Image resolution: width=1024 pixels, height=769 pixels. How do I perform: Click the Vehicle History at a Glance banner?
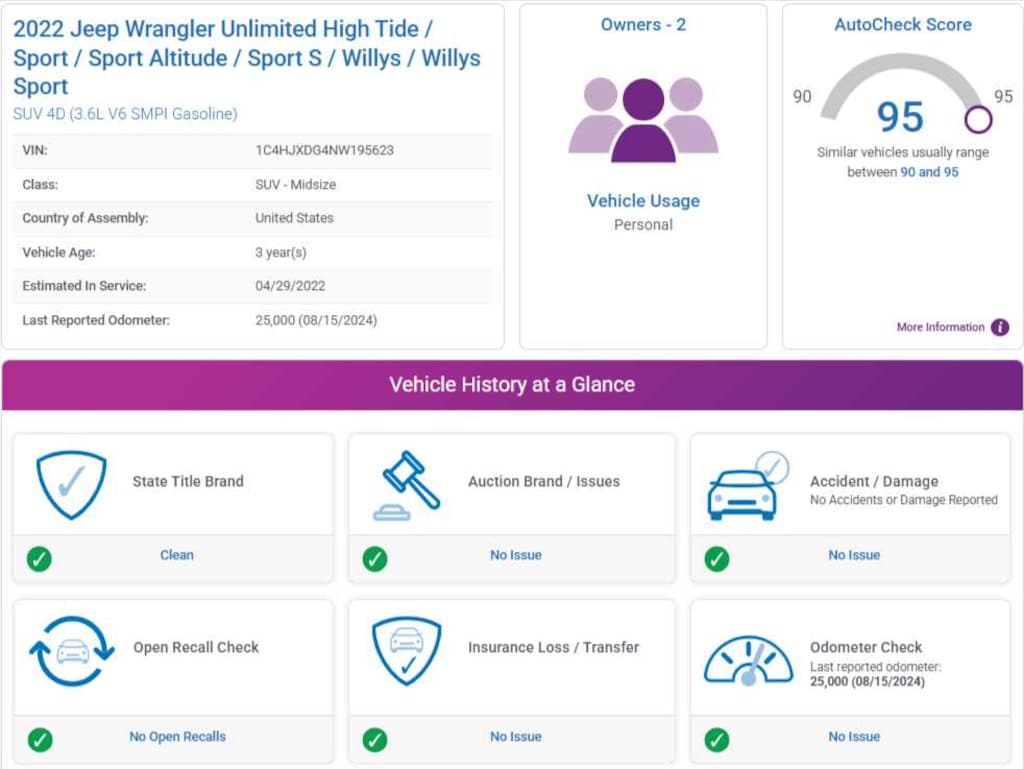click(x=512, y=384)
